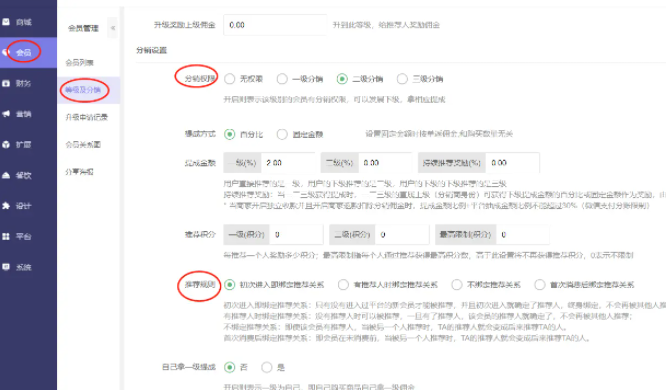Select 初次进入即绑定推荐关系 radio option

229,285
